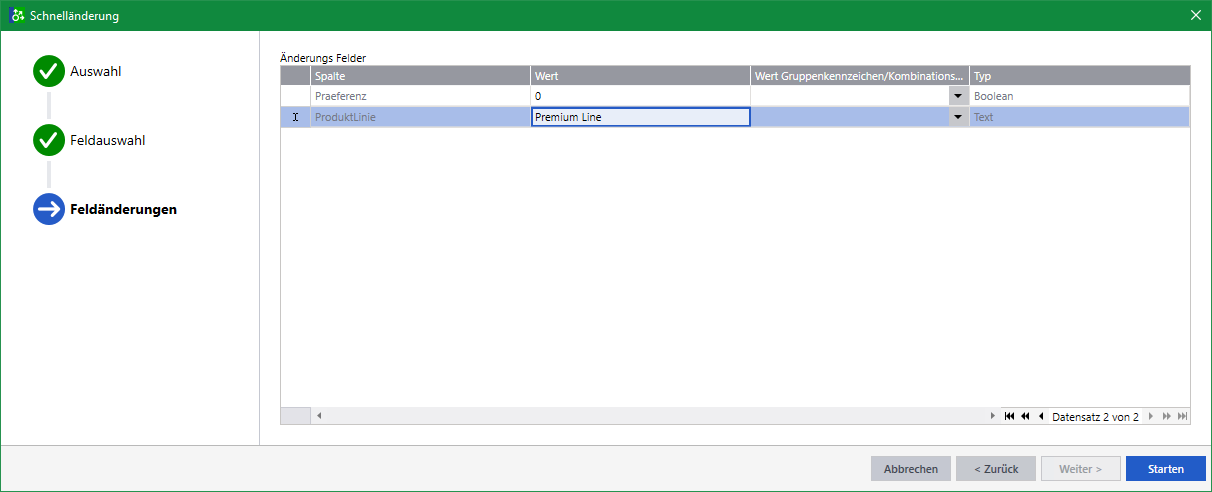
Task: Click the Wert cell of Praeferenz row
Action: coord(640,96)
